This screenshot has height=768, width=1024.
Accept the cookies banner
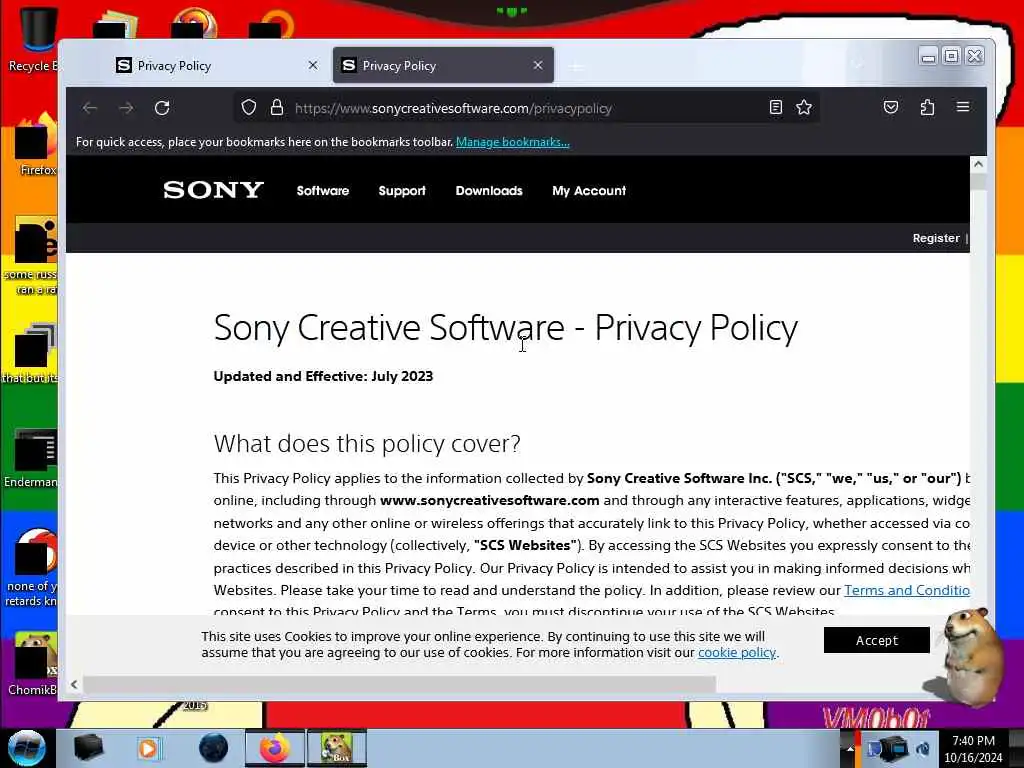pos(876,640)
